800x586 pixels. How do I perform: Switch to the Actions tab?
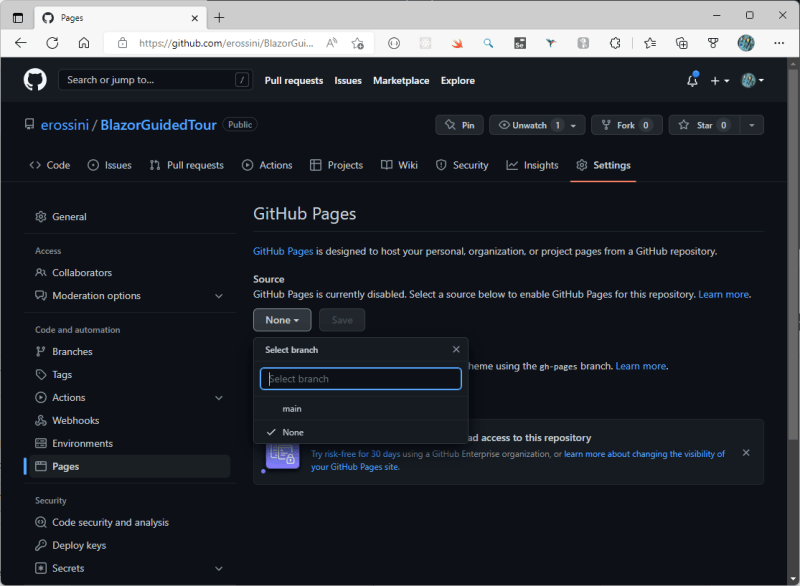[267, 165]
